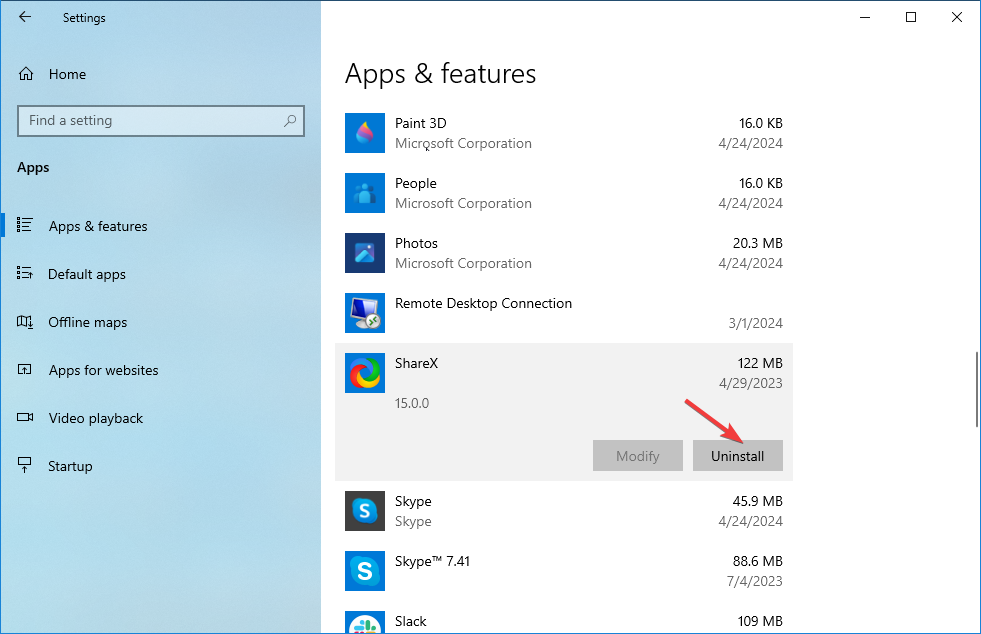The height and width of the screenshot is (634, 981).
Task: Click the Remote Desktop Connection icon
Action: click(365, 313)
